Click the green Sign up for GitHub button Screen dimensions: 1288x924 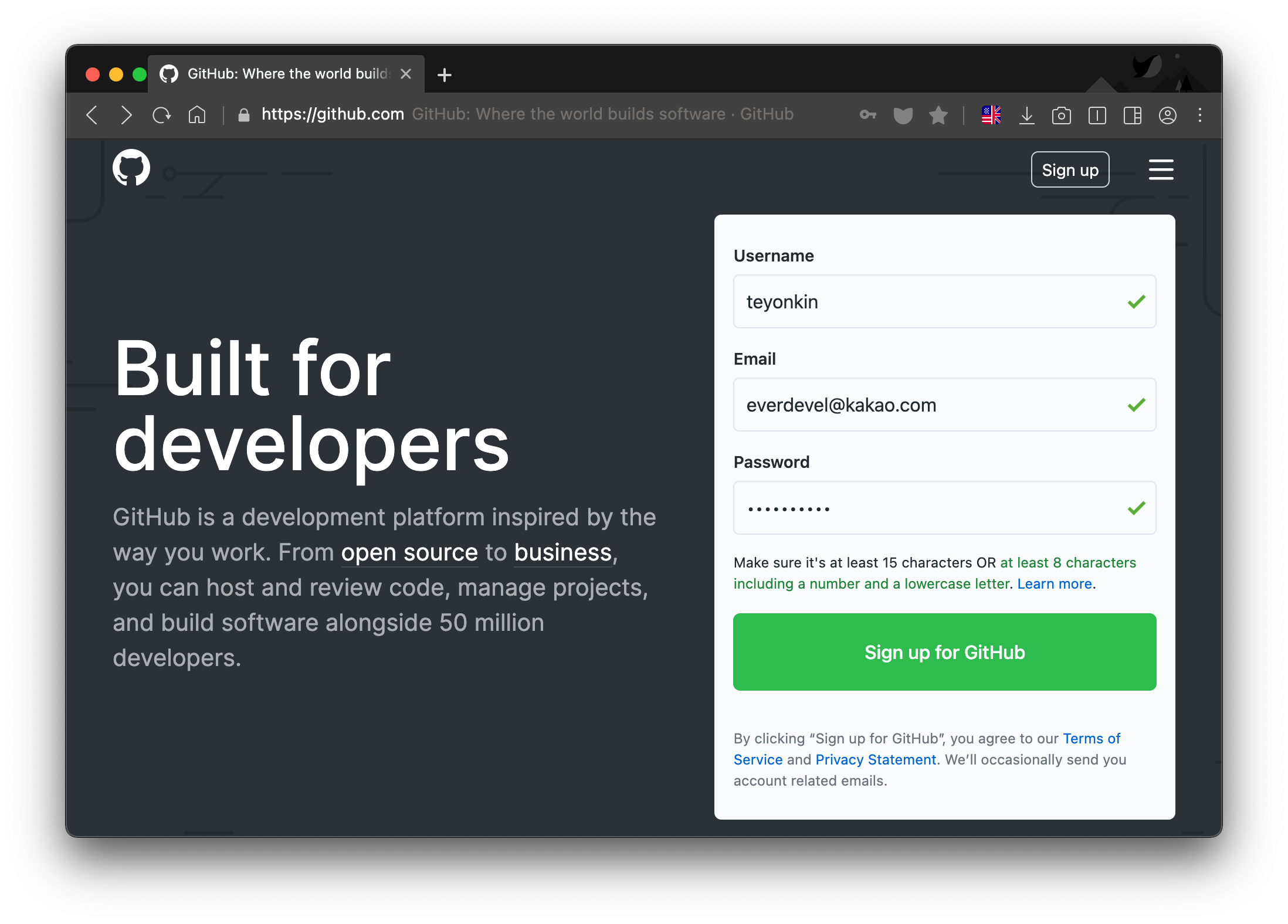point(944,652)
